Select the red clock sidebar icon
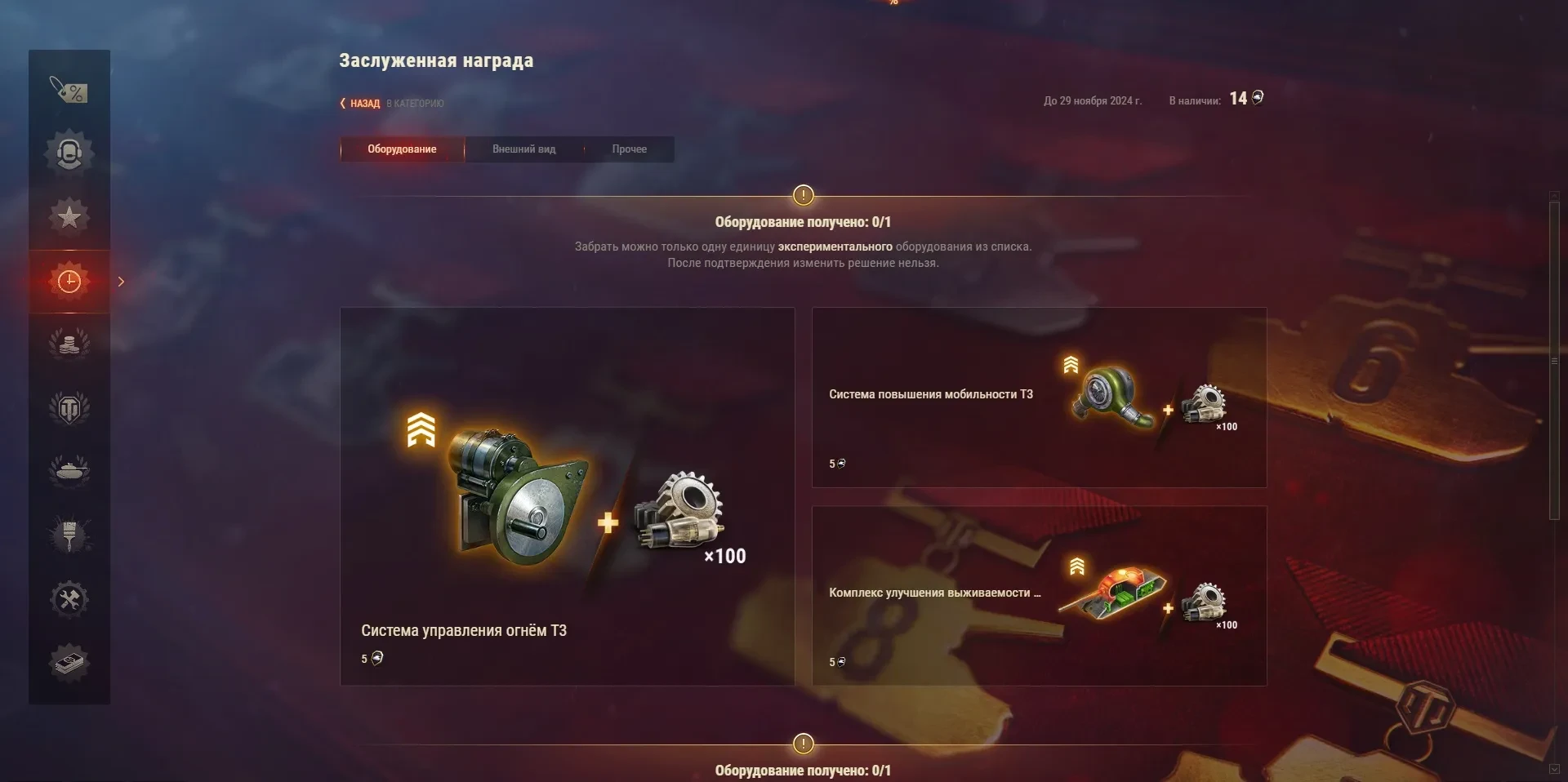 (69, 282)
